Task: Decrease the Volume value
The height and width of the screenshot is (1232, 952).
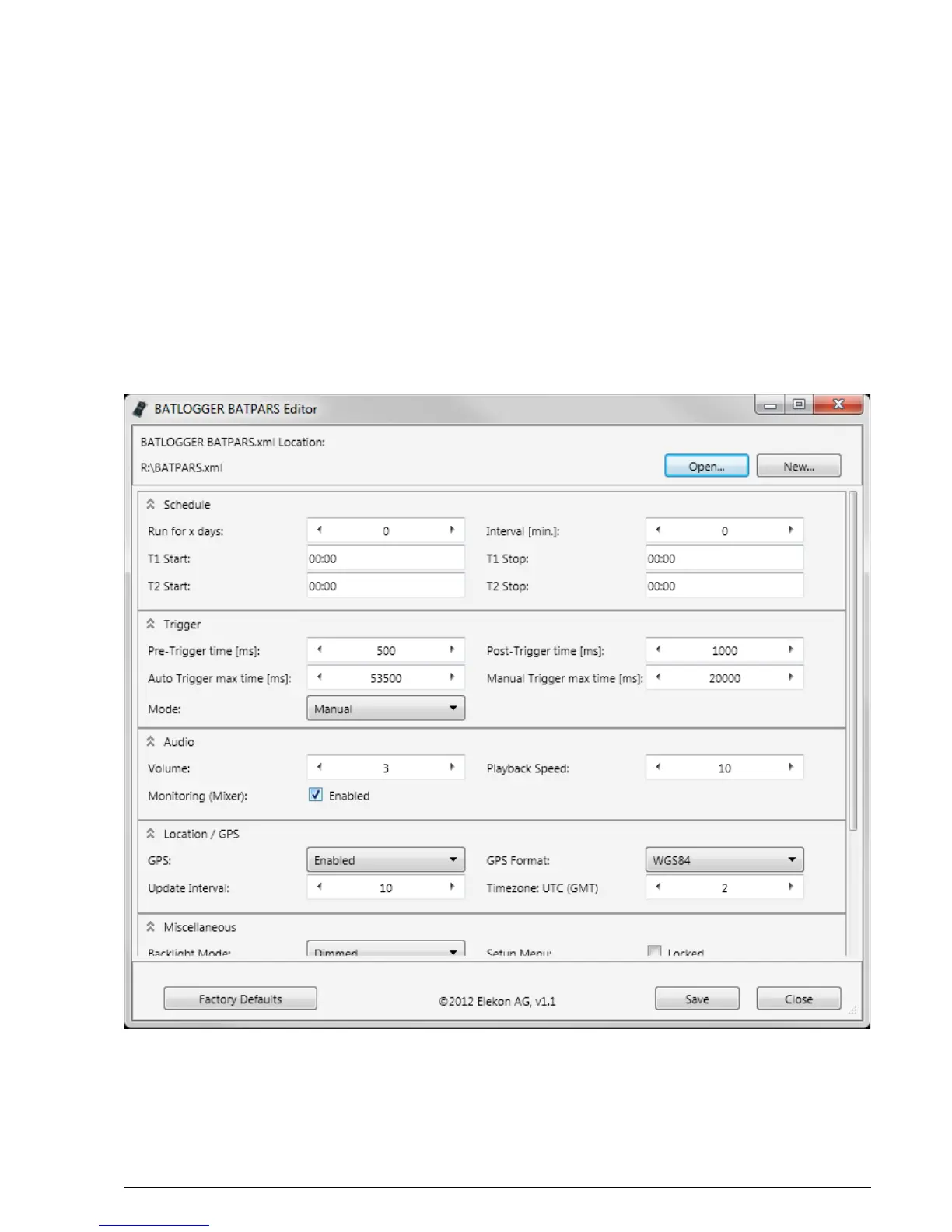Action: (319, 767)
